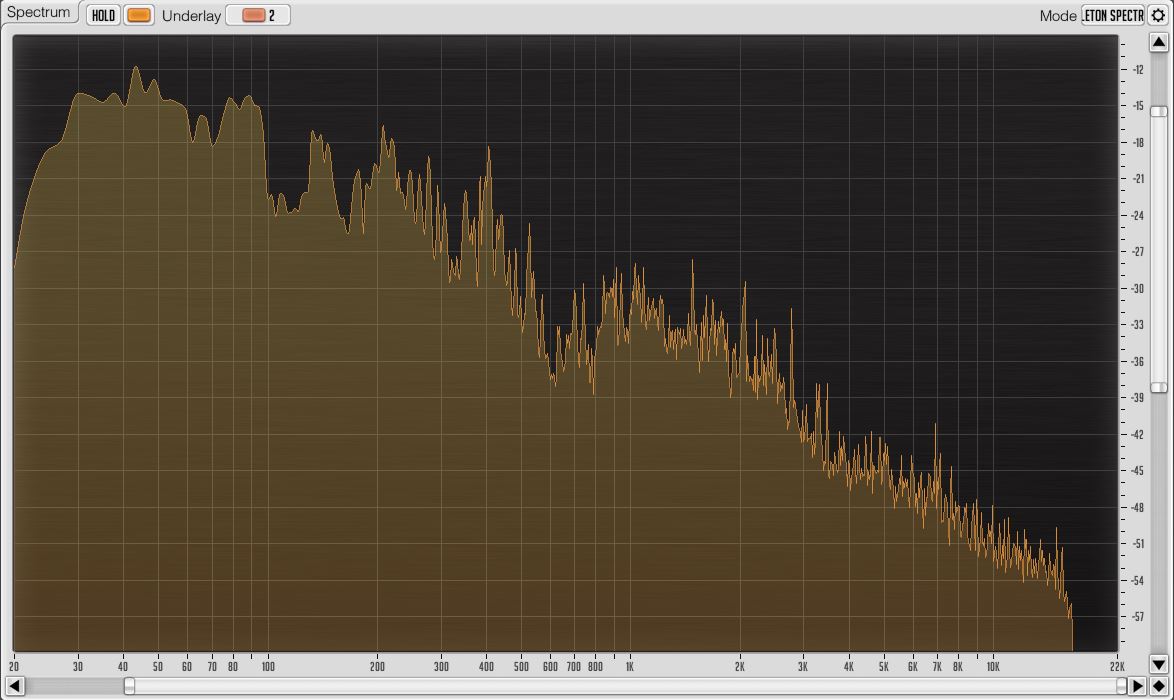Click the Underlay label text
The image size is (1174, 700).
click(x=191, y=16)
